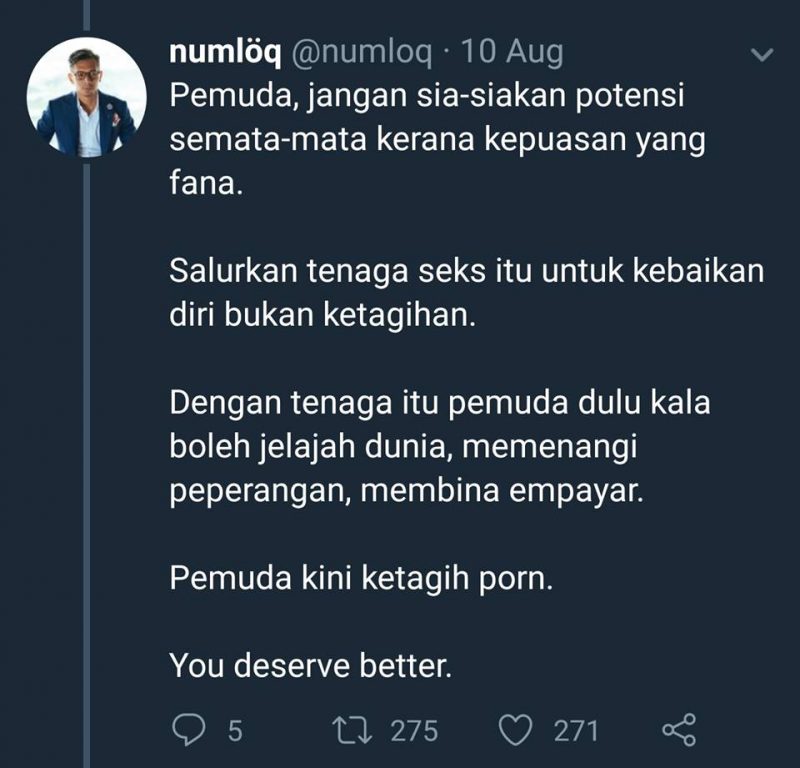Open the share icon options
Screen dimensions: 800x768
[x=679, y=730]
